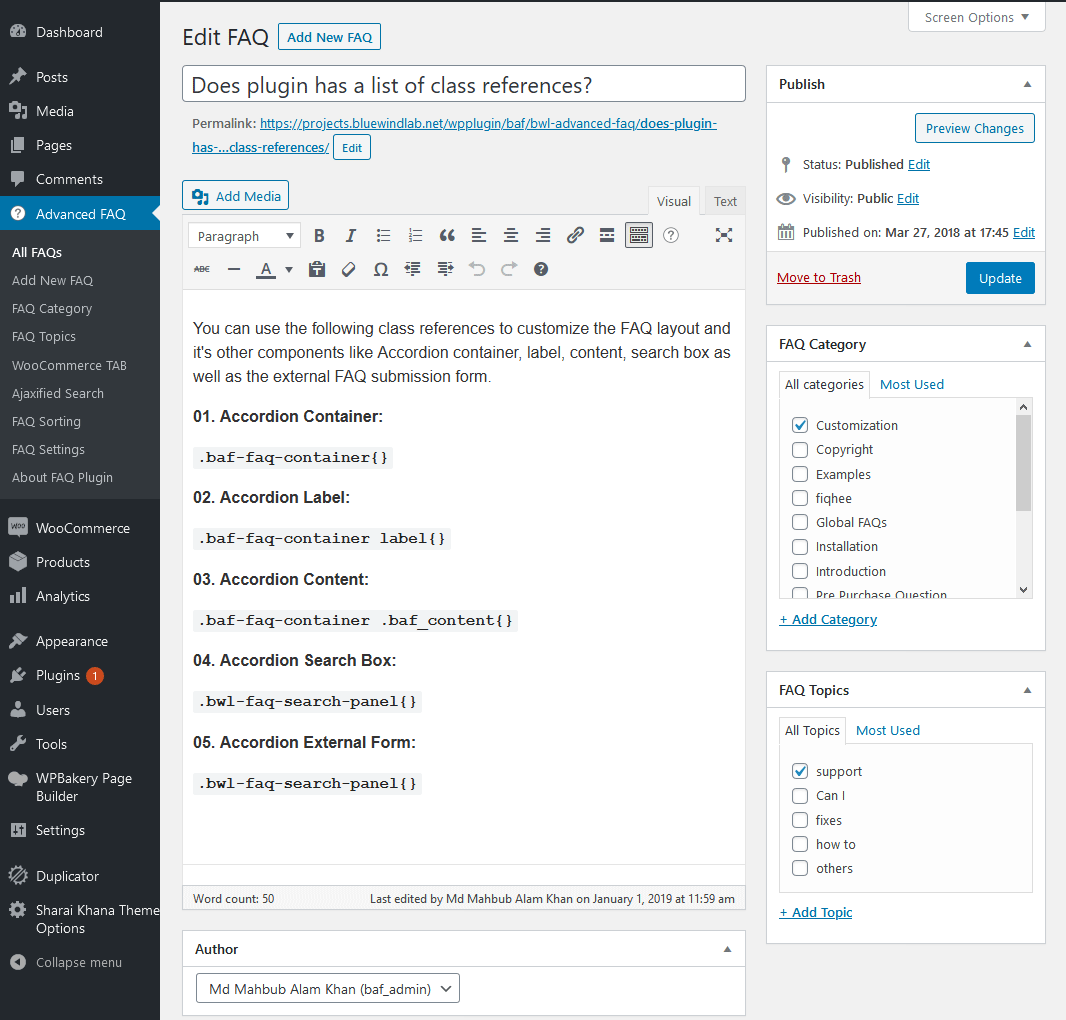
Task: Enter distraction-free fullscreen mode
Action: coord(724,236)
